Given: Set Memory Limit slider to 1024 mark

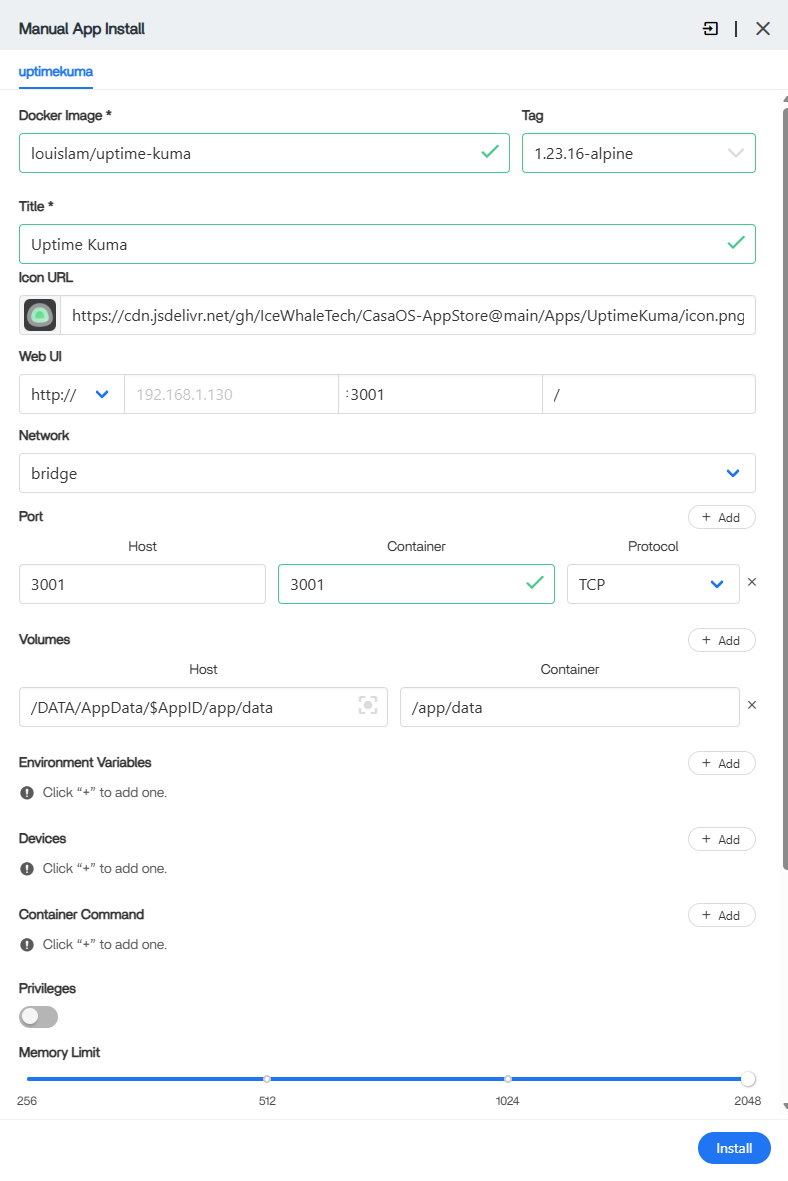Looking at the screenshot, I should [x=508, y=1079].
